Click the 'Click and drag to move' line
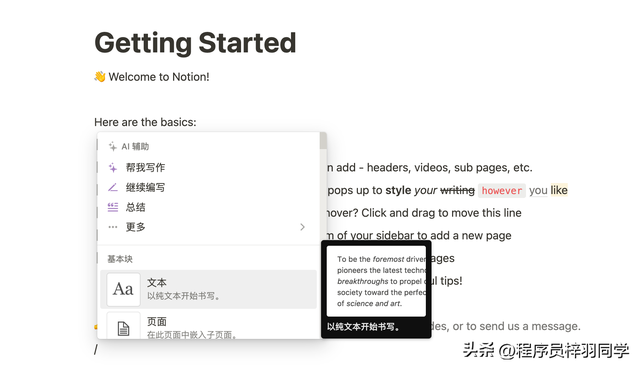Viewport: 640px width, 369px height. click(424, 213)
